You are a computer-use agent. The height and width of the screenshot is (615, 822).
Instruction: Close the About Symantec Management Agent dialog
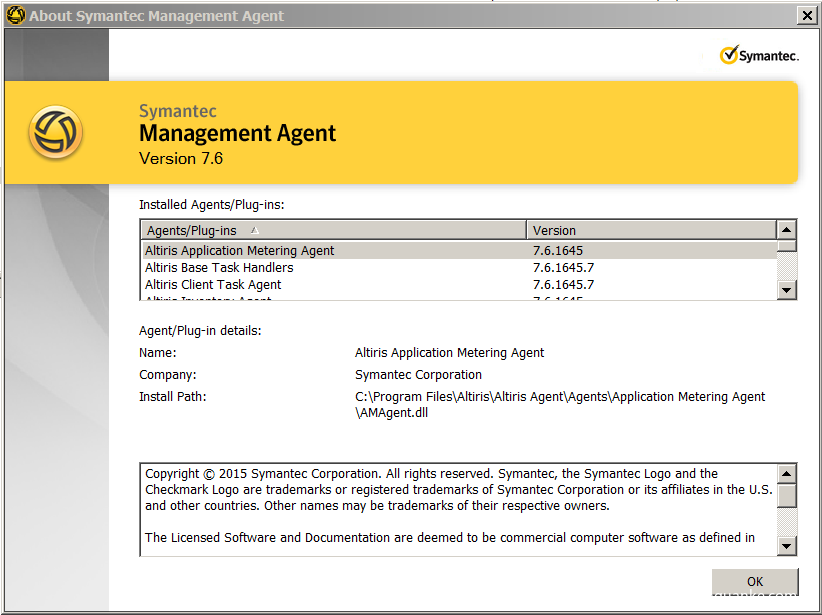[x=807, y=16]
